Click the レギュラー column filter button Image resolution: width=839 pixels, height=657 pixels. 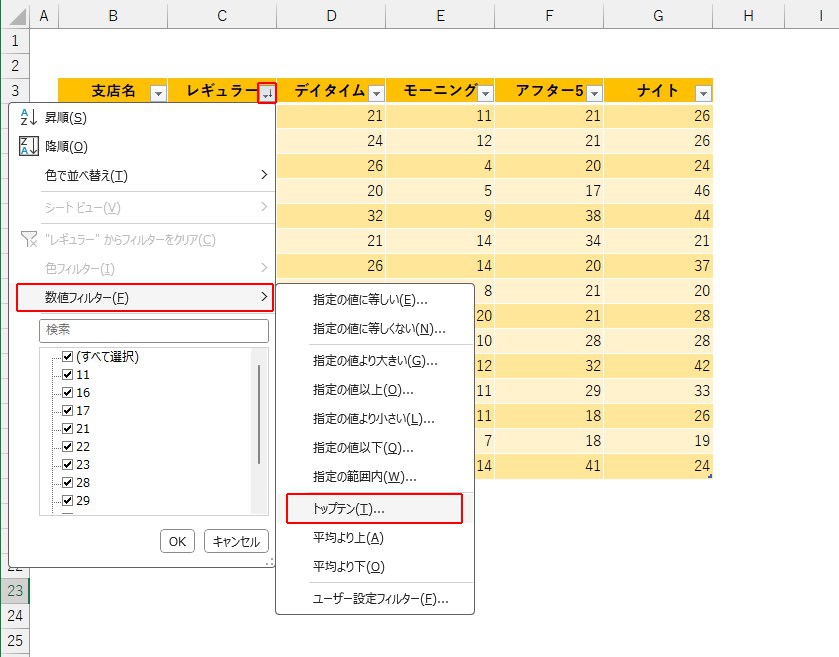tap(266, 93)
